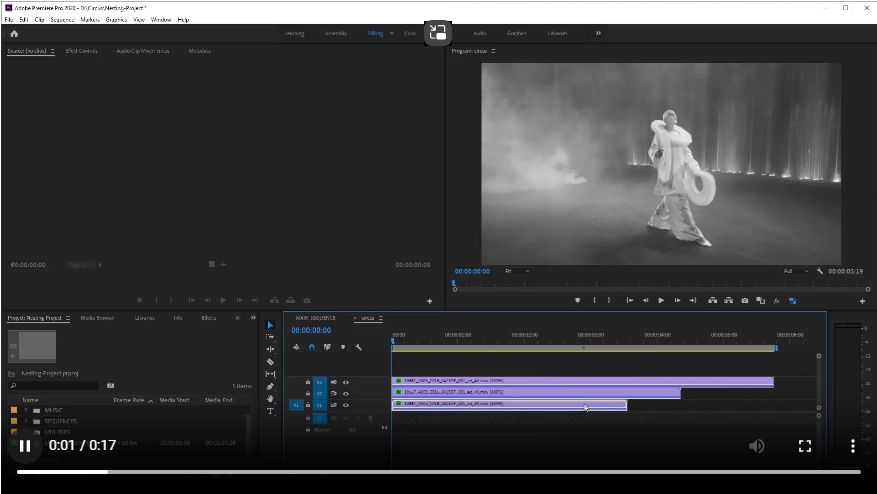Open the Markers menu
Screen dimensions: 877x494
(x=89, y=20)
